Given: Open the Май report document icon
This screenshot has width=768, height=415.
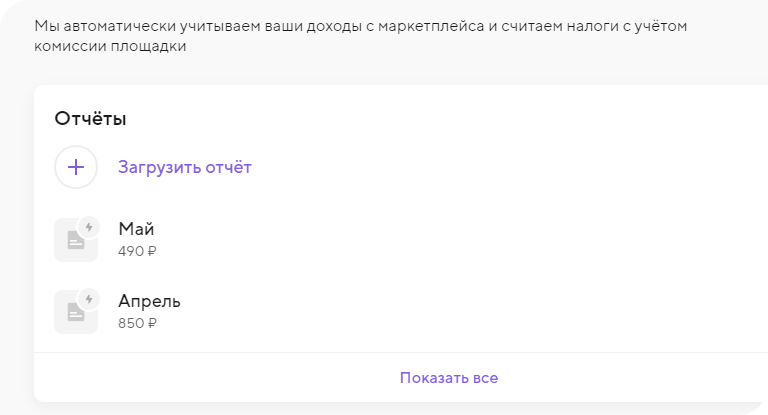Looking at the screenshot, I should point(74,242).
